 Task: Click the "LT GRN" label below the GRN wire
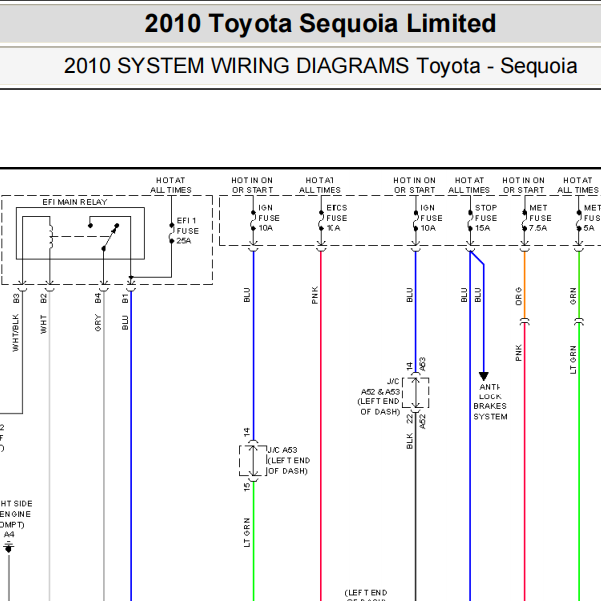tap(573, 360)
